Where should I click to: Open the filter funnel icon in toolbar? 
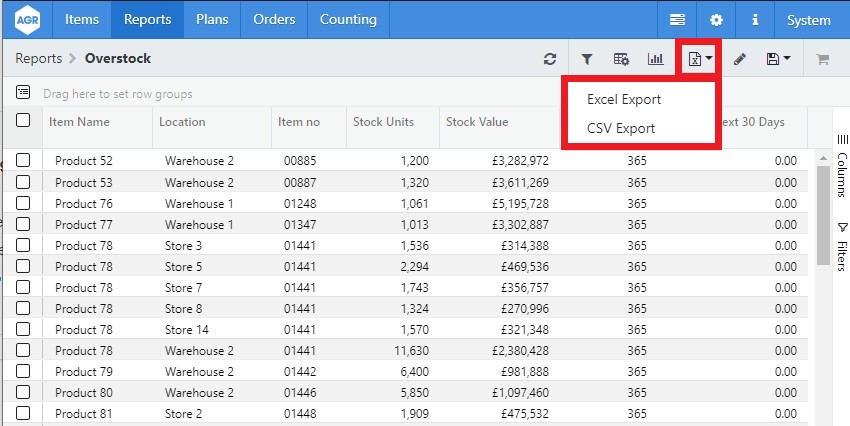click(x=587, y=59)
